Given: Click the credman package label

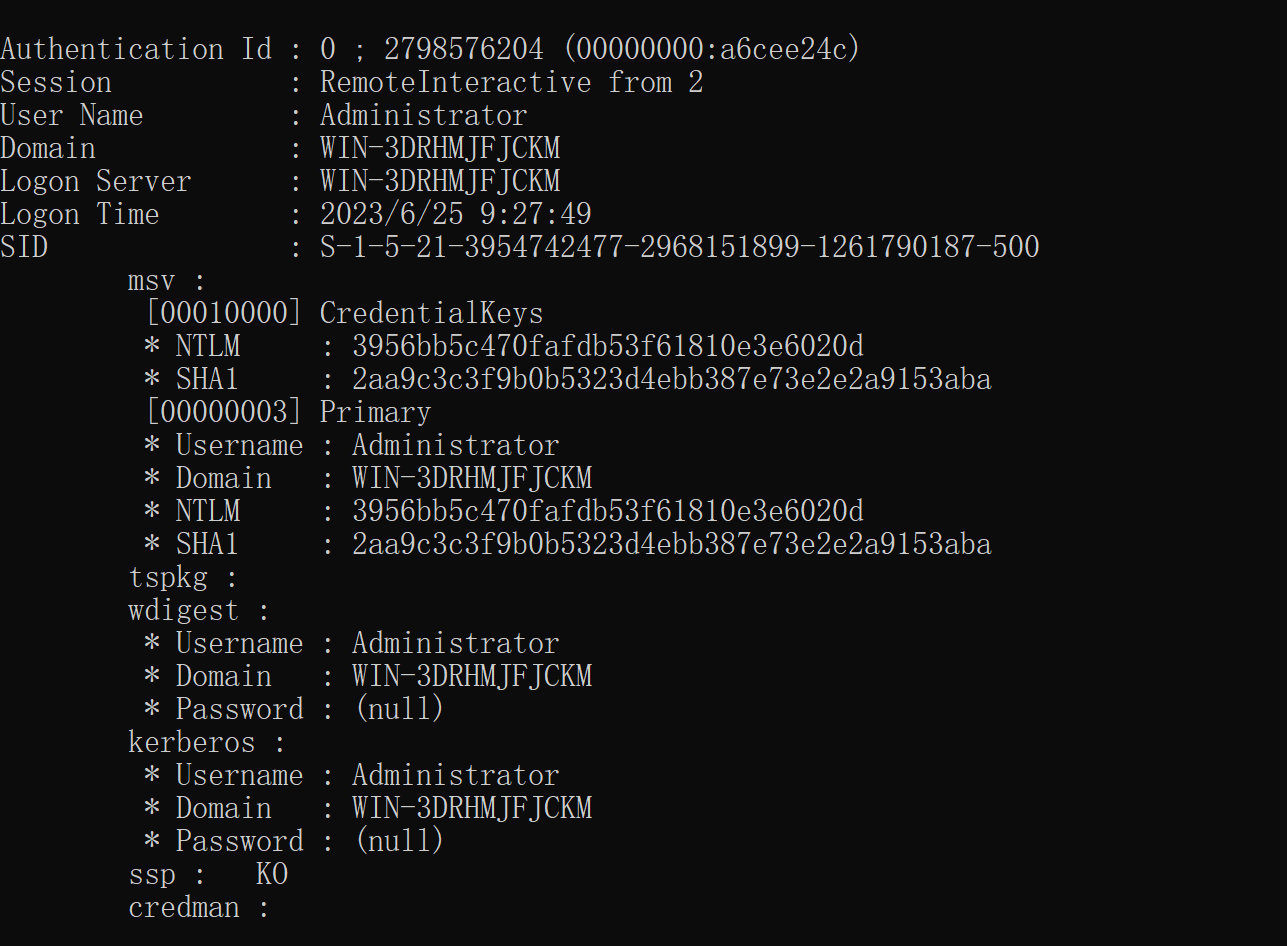Looking at the screenshot, I should [x=184, y=907].
